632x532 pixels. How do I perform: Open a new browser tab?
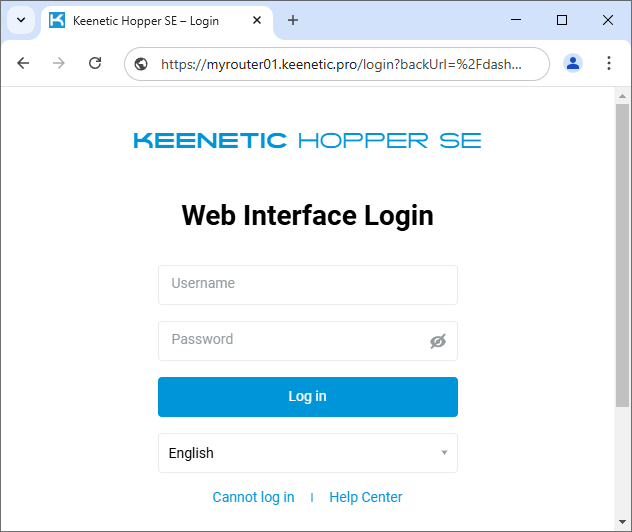293,20
